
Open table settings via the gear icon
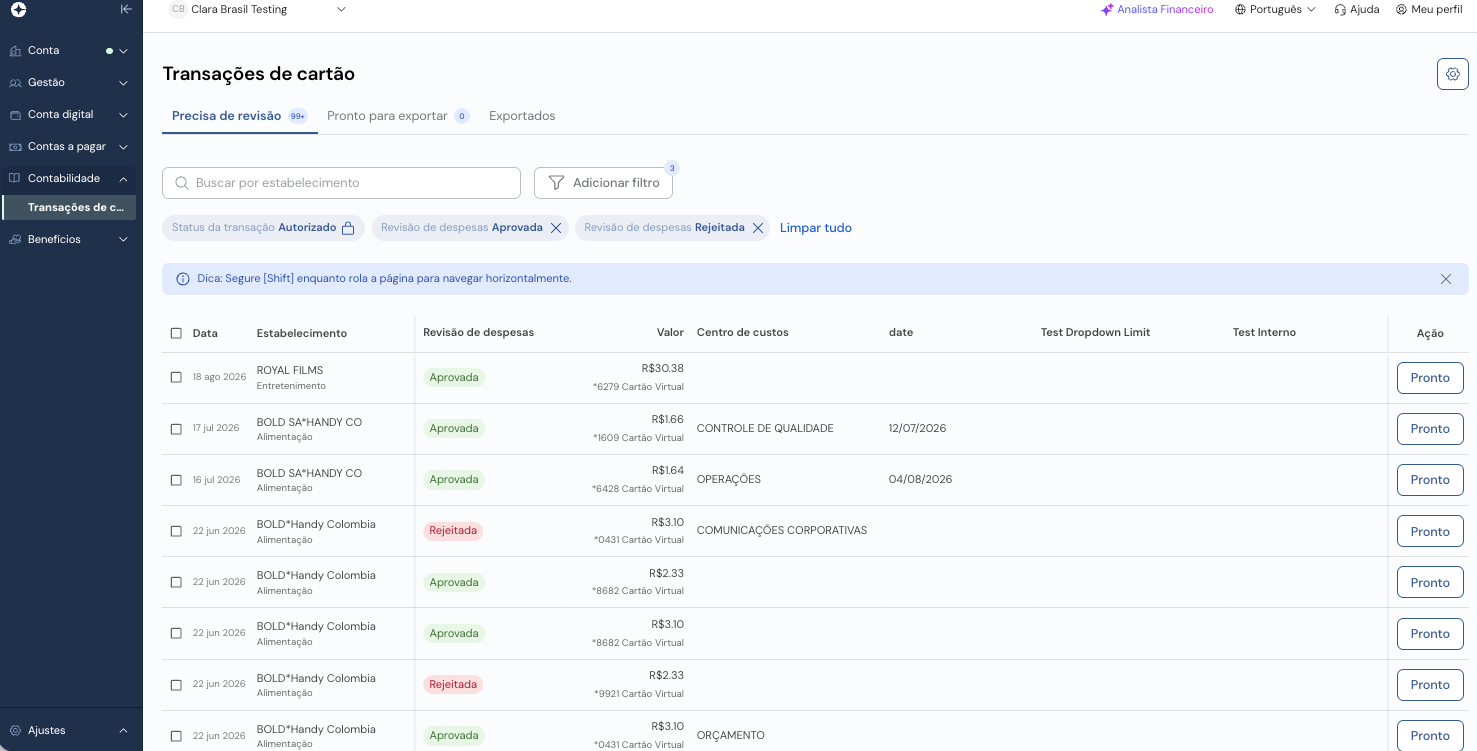click(x=1453, y=74)
